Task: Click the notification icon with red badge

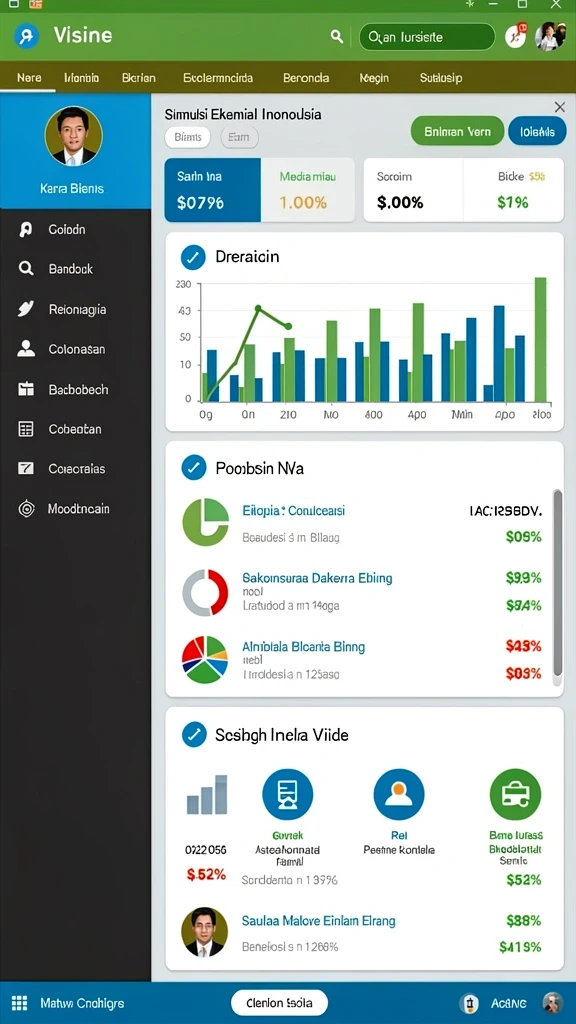Action: [515, 37]
